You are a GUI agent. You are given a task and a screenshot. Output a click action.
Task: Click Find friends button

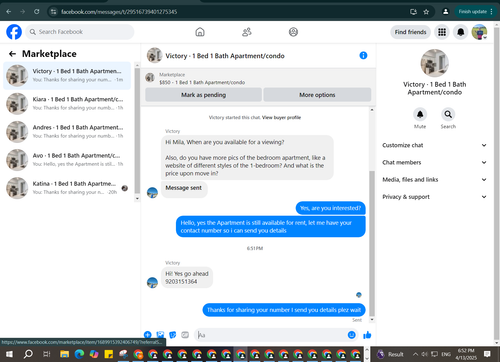(x=410, y=32)
